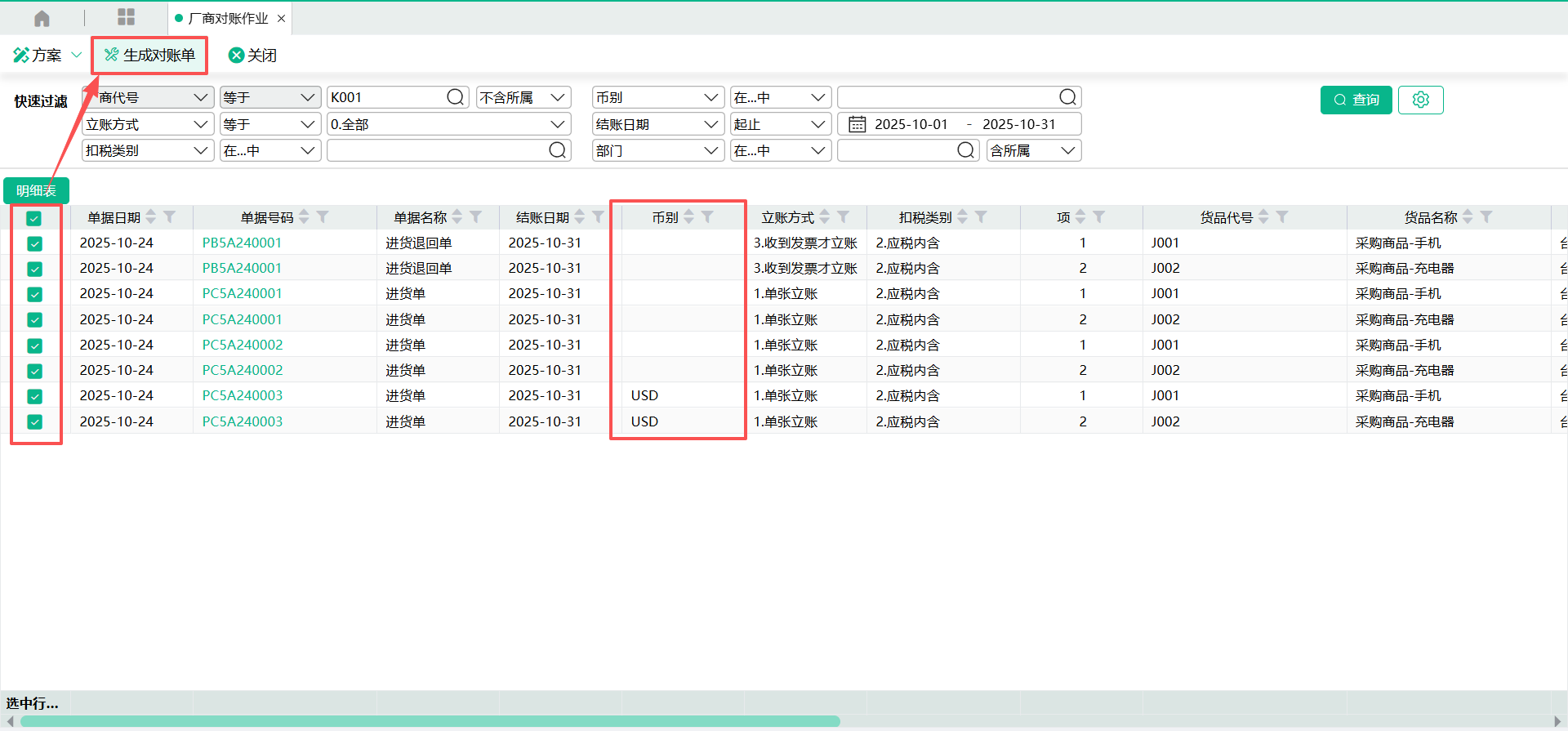The height and width of the screenshot is (731, 1568).
Task: Uncheck the last PC5A240003 row checkbox
Action: [x=34, y=422]
